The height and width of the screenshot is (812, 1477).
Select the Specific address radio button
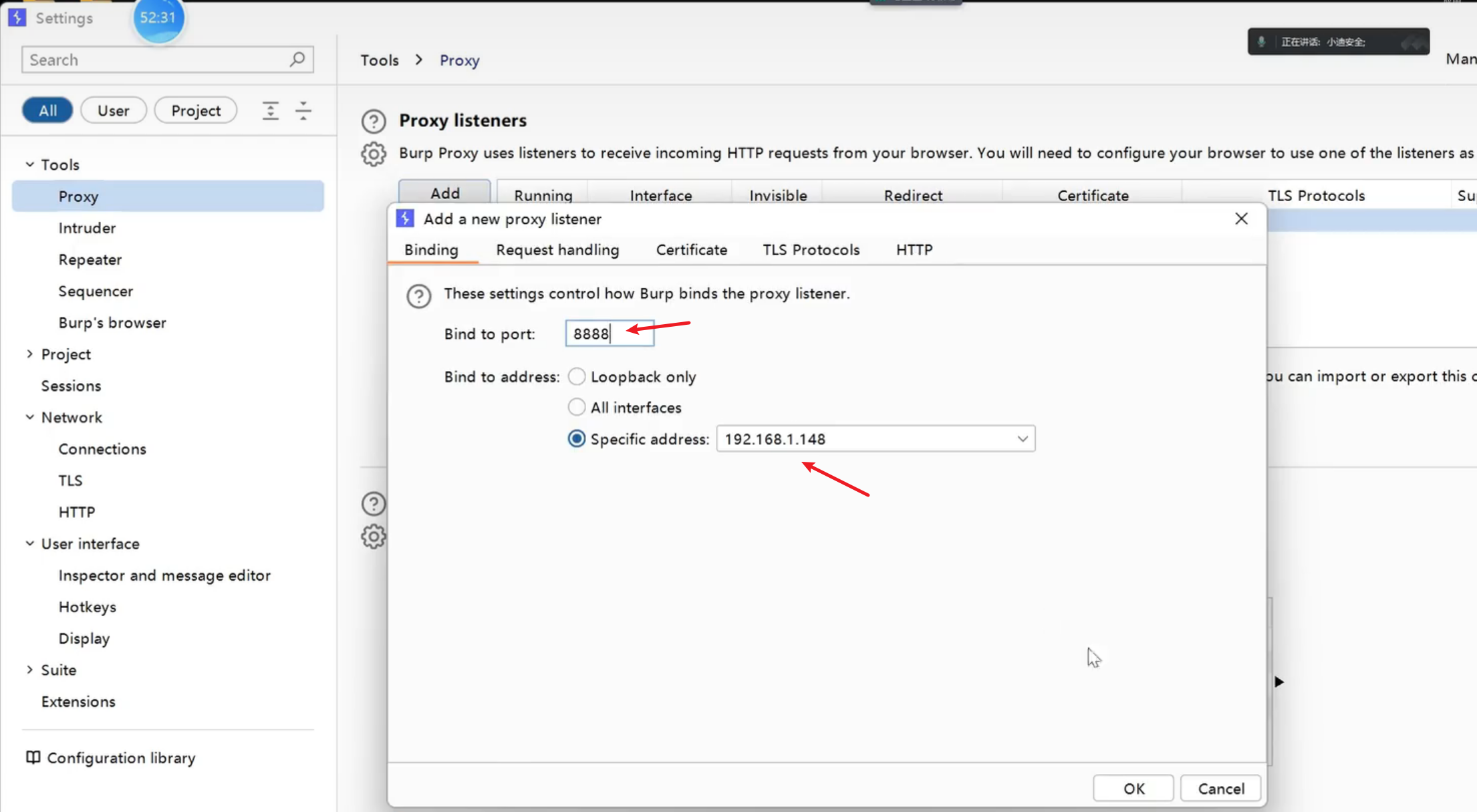pyautogui.click(x=576, y=439)
